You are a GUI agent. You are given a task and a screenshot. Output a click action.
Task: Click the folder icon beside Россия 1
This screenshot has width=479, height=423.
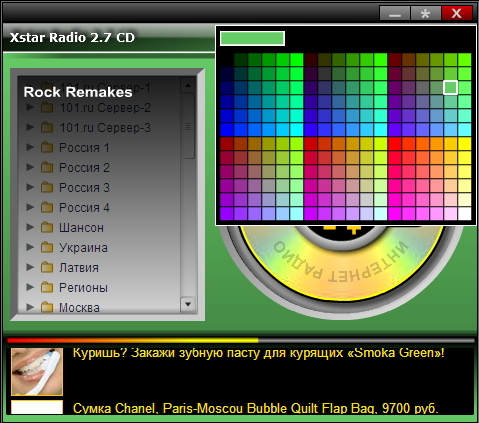47,147
